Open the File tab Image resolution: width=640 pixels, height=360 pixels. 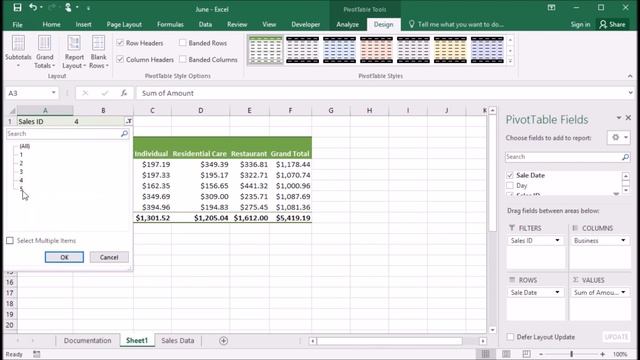coord(18,24)
